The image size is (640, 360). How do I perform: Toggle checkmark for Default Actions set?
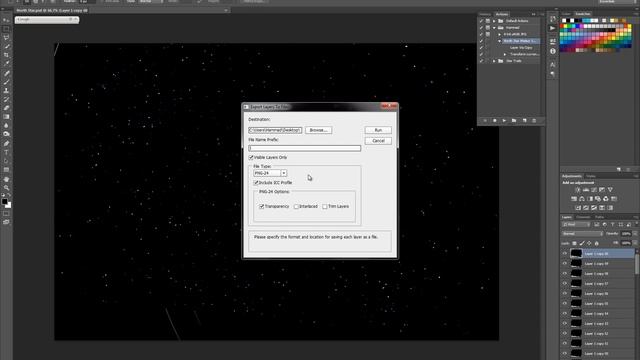pyautogui.click(x=481, y=21)
